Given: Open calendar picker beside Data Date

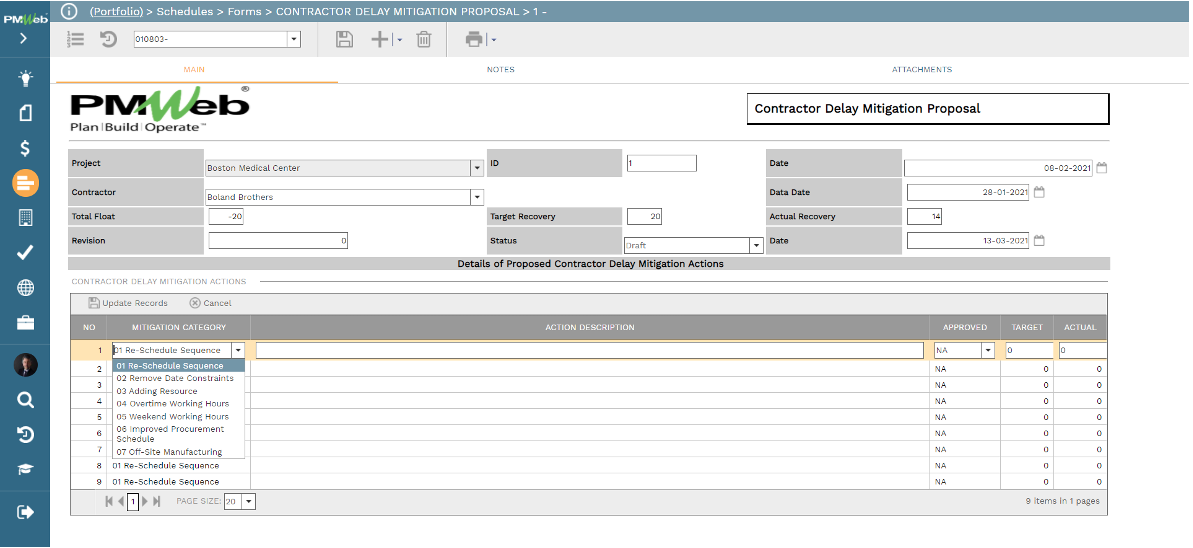Looking at the screenshot, I should (x=1039, y=193).
